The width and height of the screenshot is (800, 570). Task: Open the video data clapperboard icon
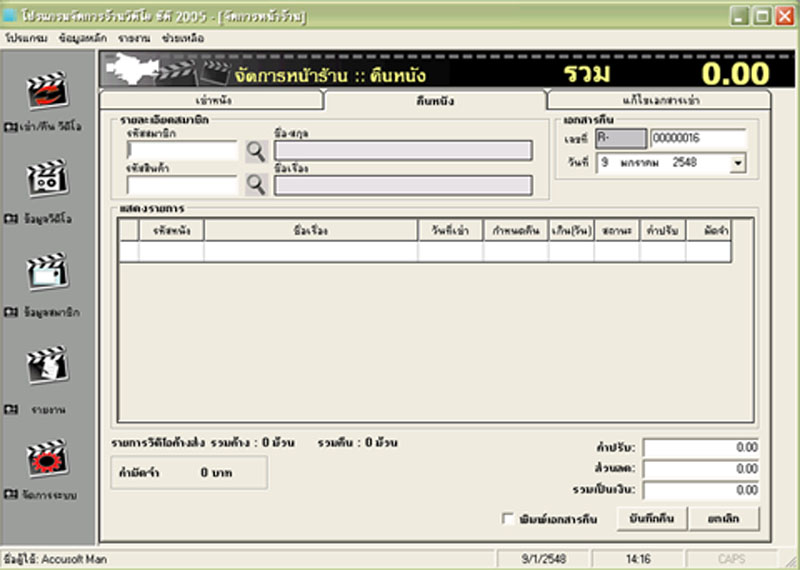click(x=47, y=179)
